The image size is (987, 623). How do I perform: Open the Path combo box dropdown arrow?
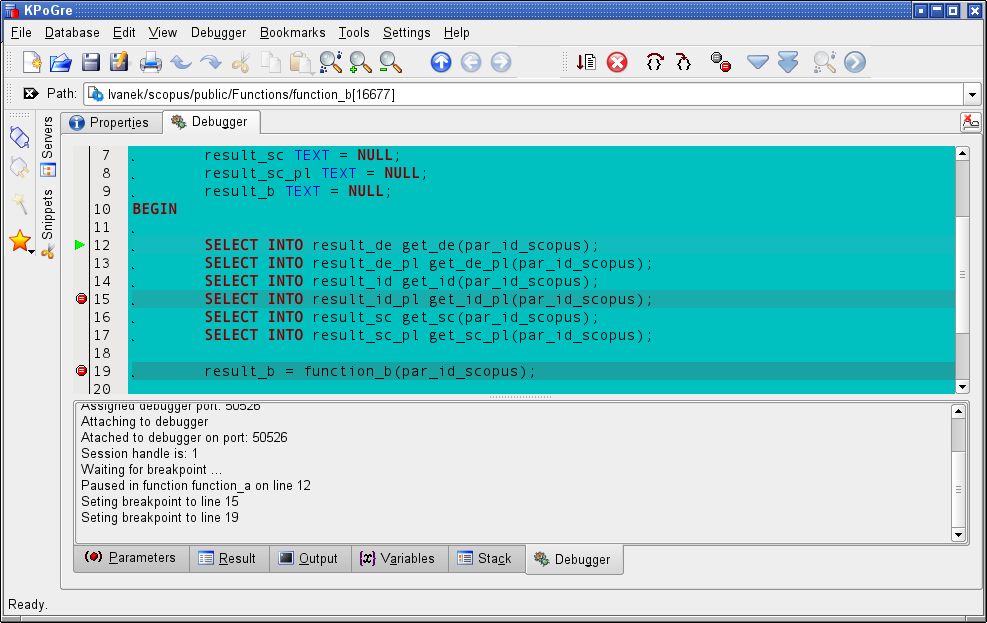(x=972, y=94)
